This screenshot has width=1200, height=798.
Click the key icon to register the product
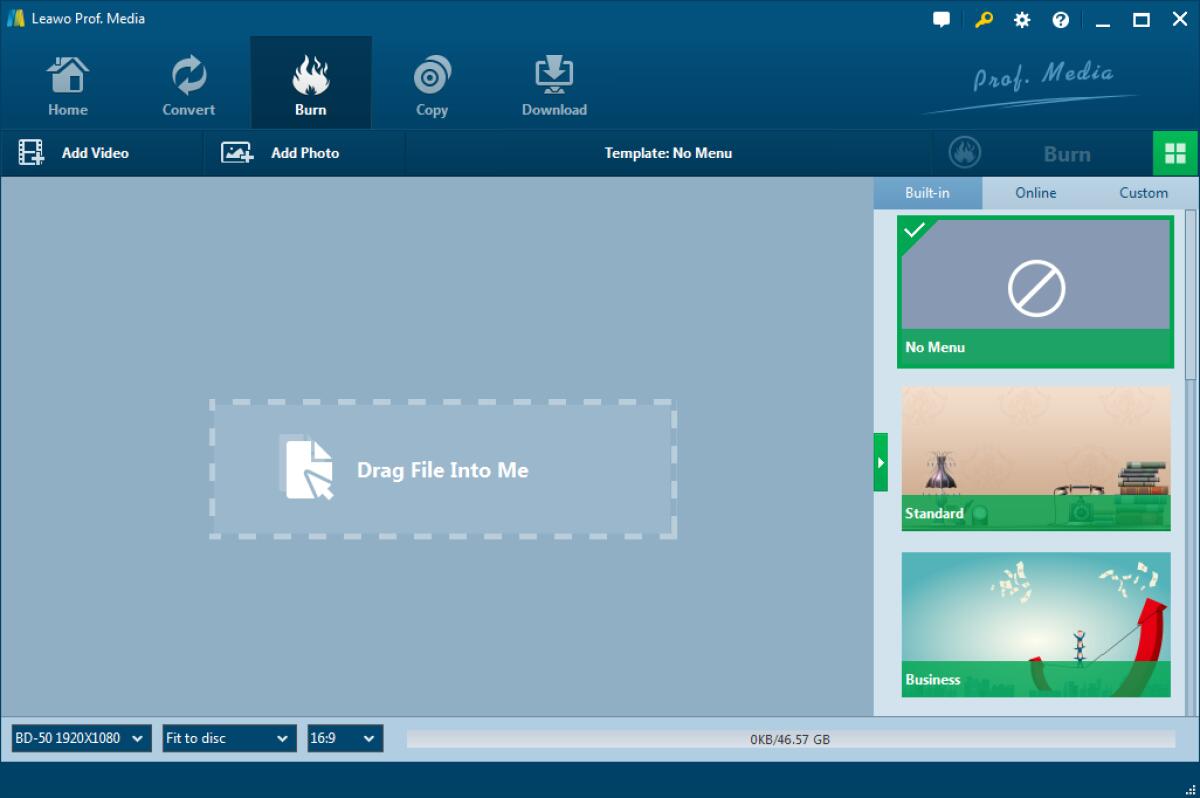click(x=982, y=19)
